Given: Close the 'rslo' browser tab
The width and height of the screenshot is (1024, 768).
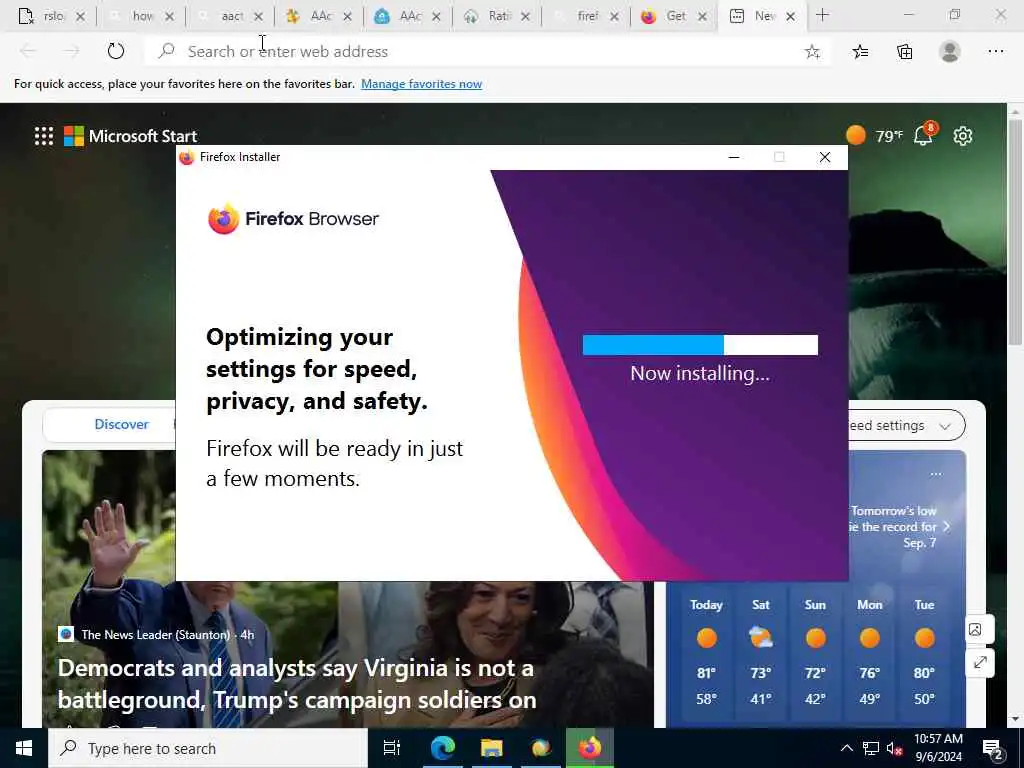Looking at the screenshot, I should pyautogui.click(x=80, y=16).
